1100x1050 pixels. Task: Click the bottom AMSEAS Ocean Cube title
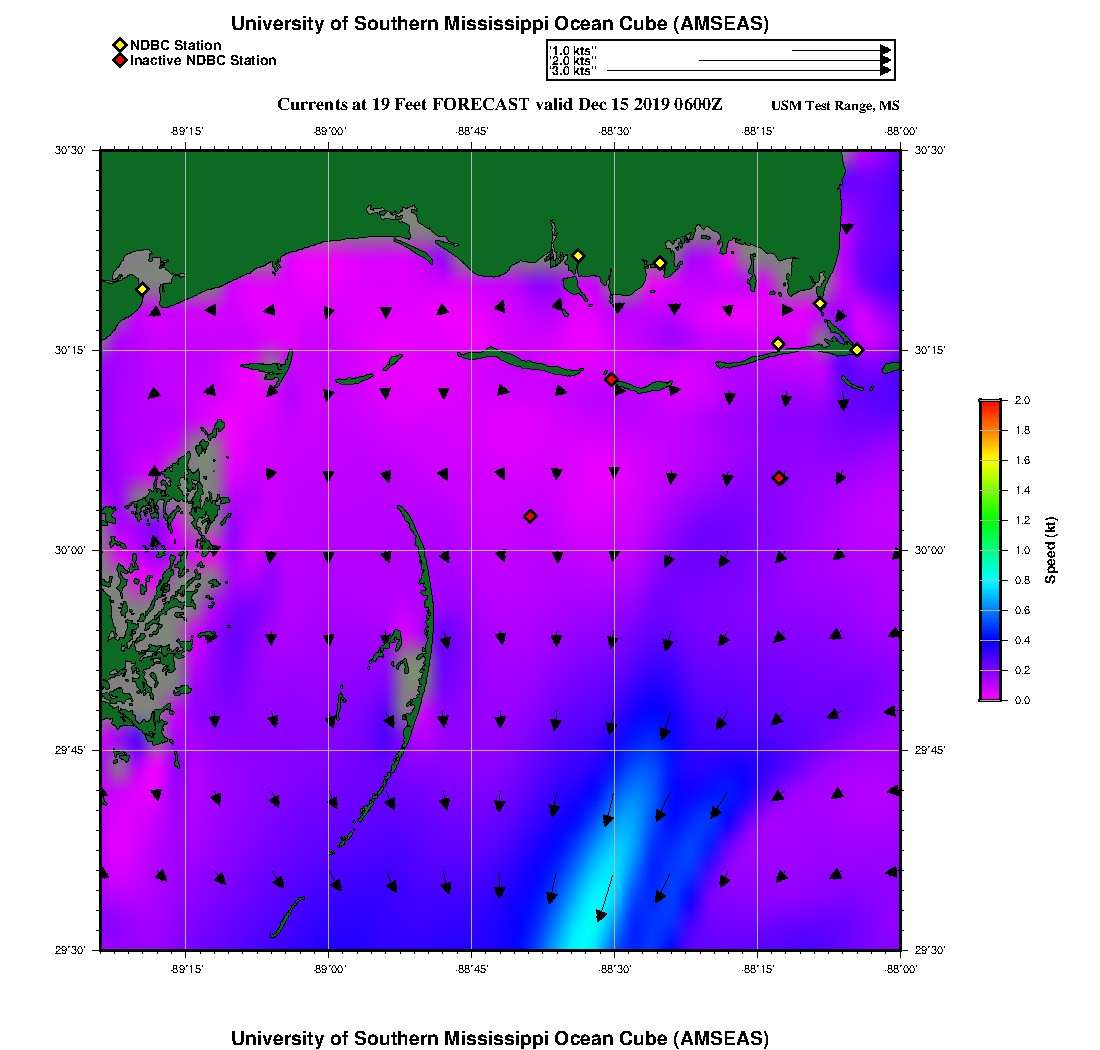(x=499, y=1037)
